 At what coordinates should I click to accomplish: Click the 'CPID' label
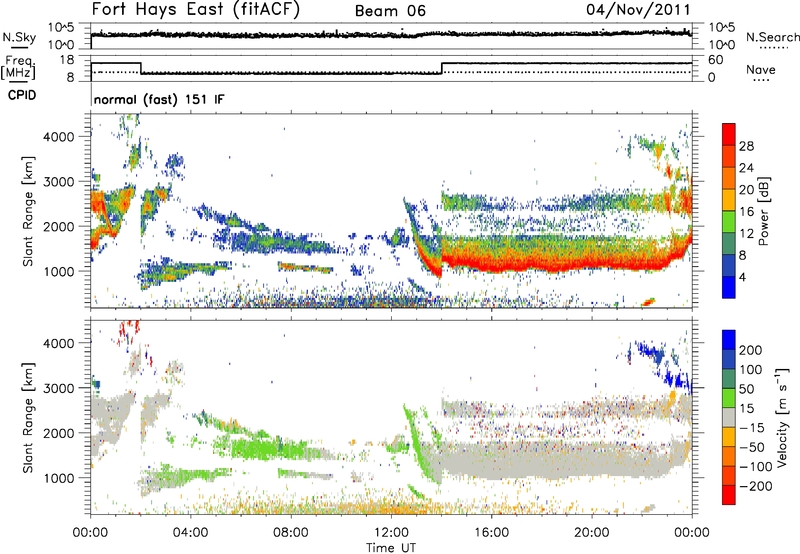pos(22,95)
